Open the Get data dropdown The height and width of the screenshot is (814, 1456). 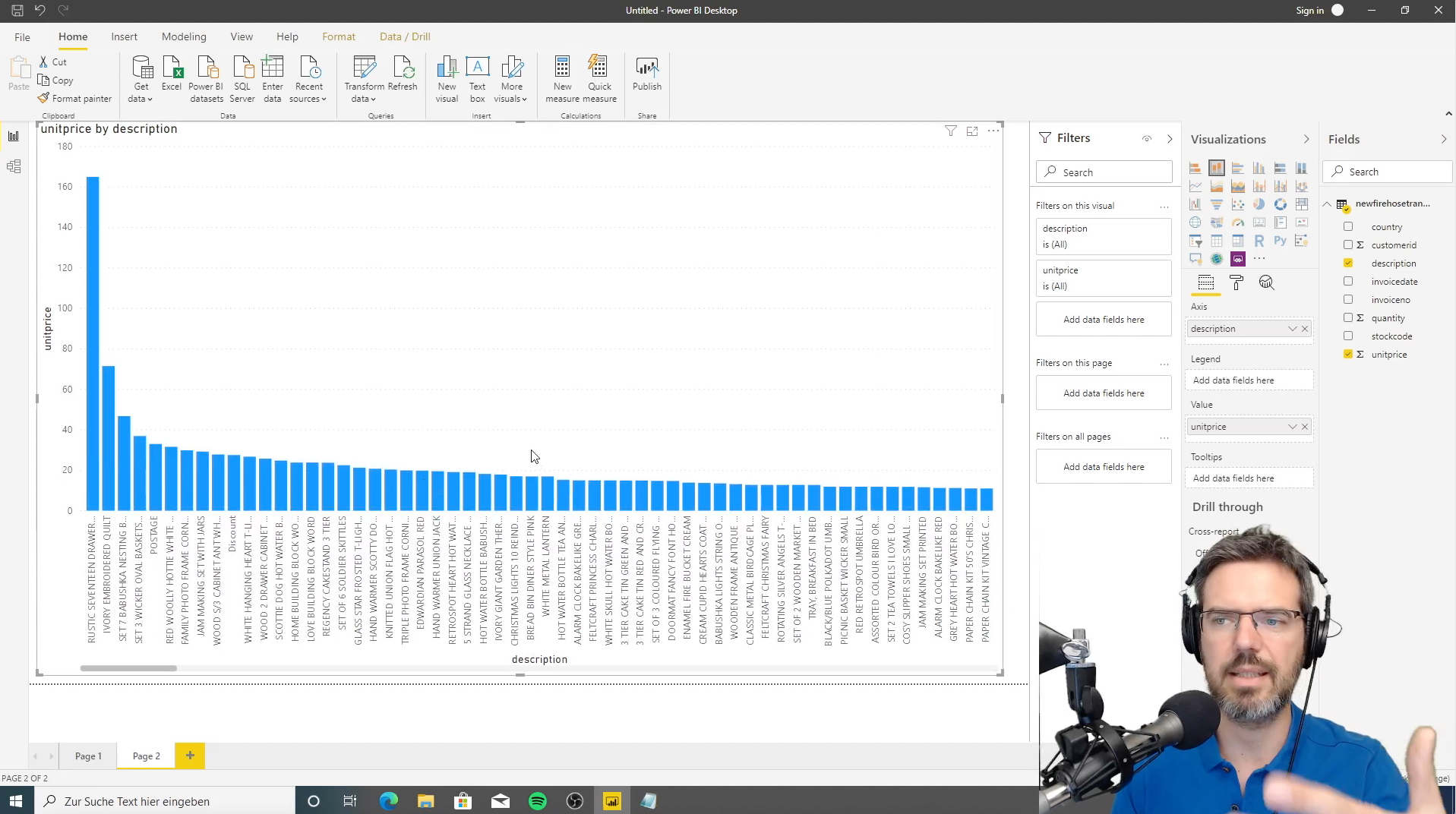[x=141, y=79]
